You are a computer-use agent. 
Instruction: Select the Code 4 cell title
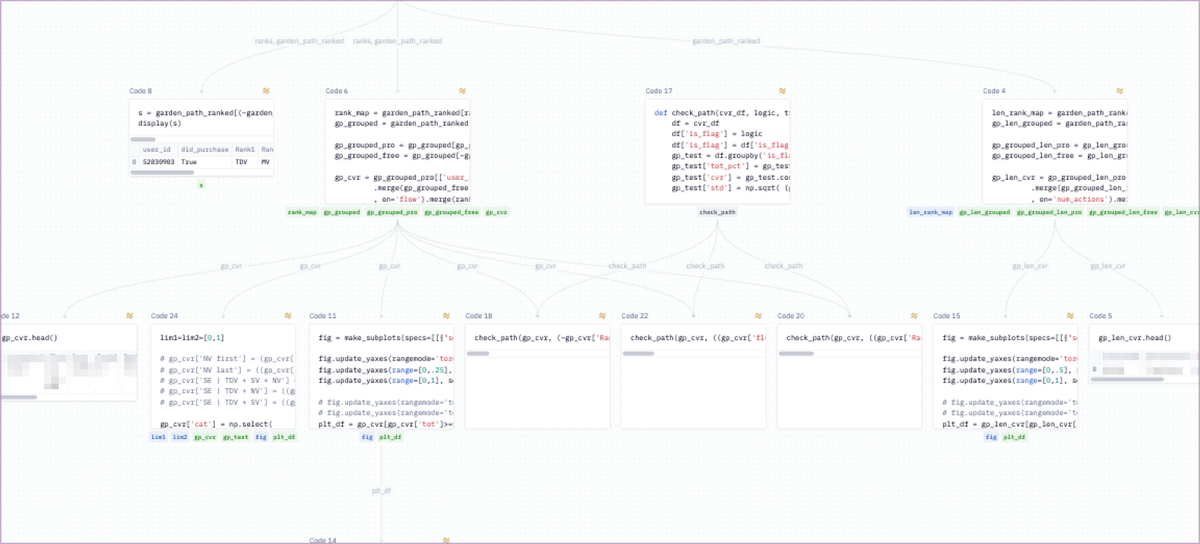pyautogui.click(x=994, y=91)
